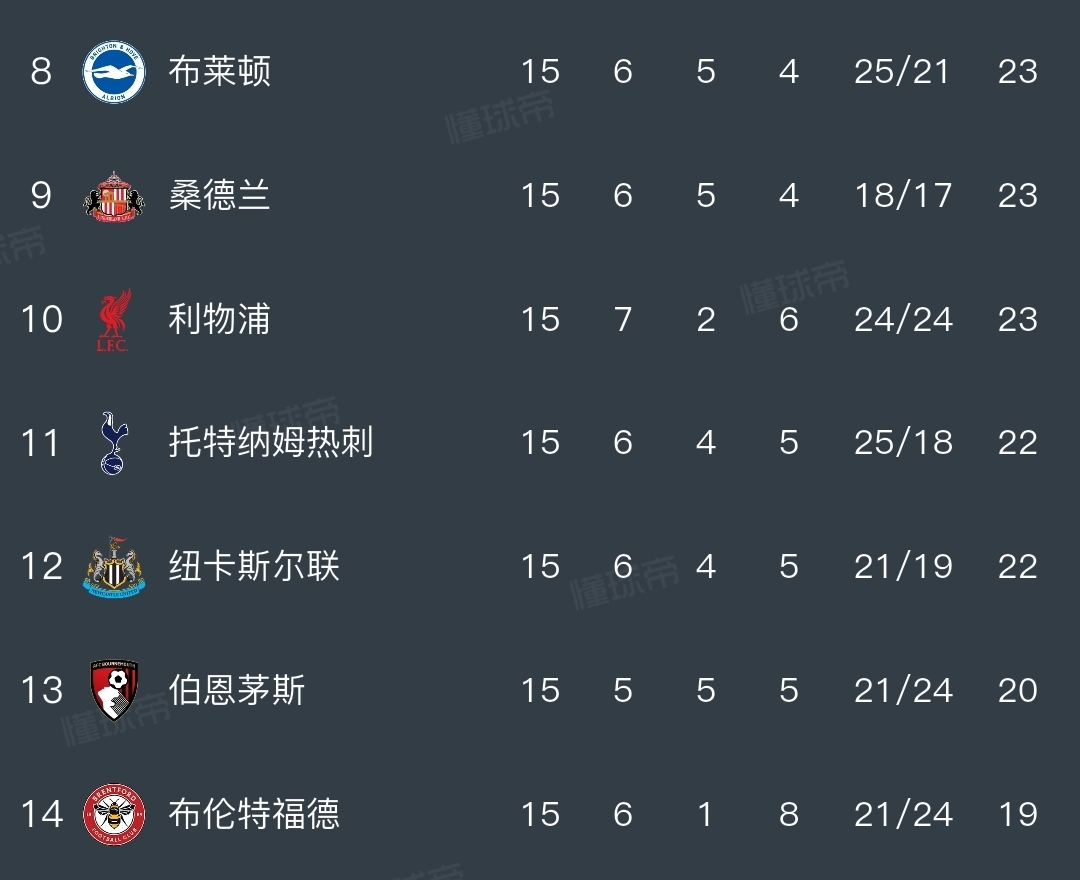
Task: Select the 纽卡斯尔联 team name
Action: tap(254, 567)
